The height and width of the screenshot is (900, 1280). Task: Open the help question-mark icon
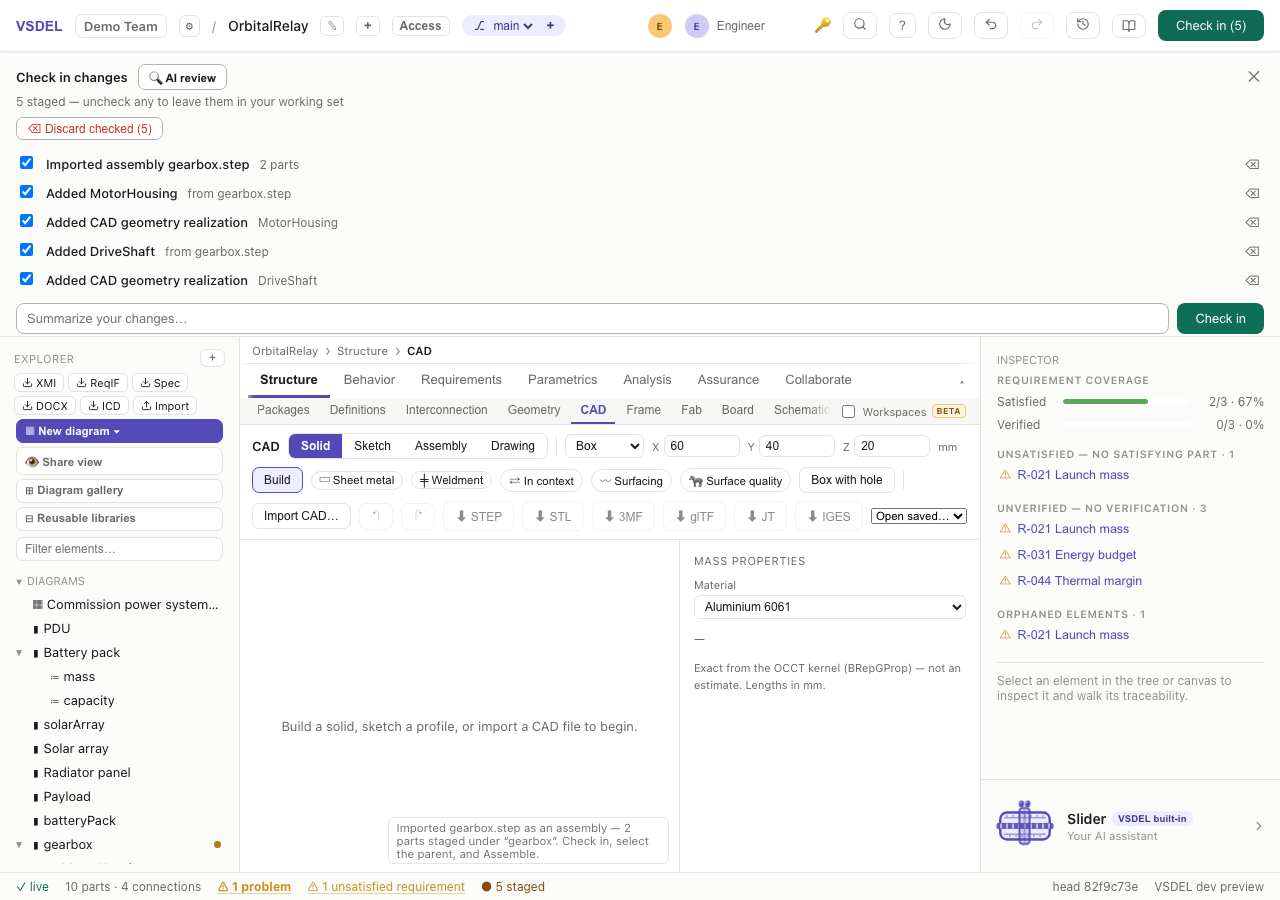pos(902,25)
